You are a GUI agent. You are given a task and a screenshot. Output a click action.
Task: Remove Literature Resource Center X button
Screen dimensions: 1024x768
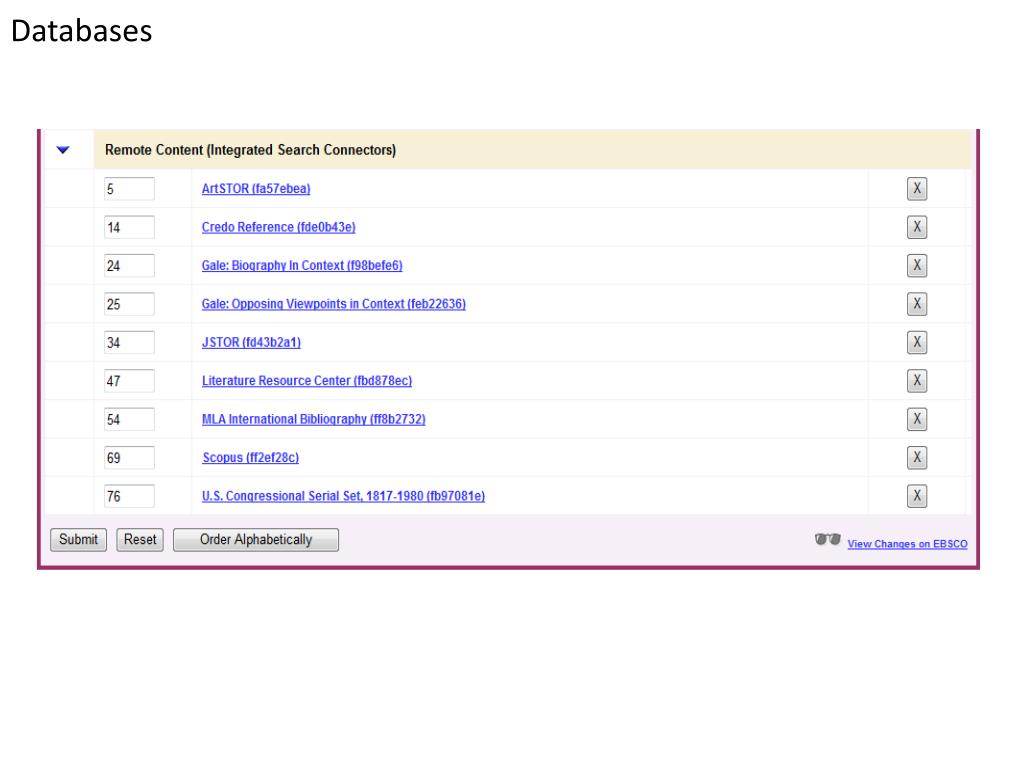coord(917,381)
